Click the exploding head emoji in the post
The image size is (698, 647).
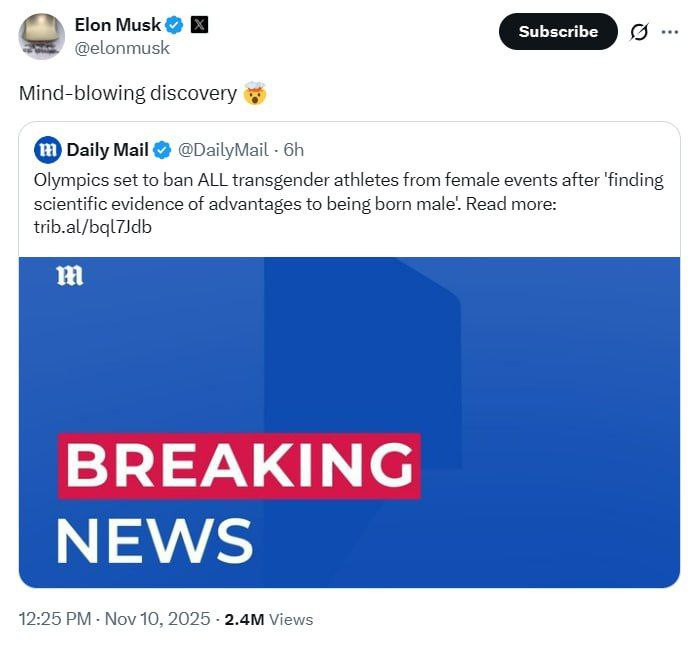[x=256, y=94]
